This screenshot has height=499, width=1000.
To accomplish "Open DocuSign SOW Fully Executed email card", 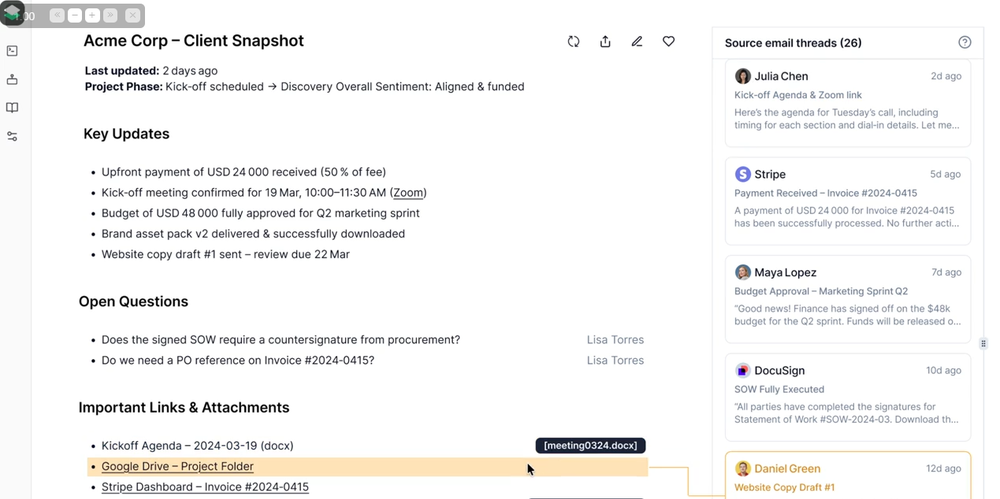I will point(848,398).
